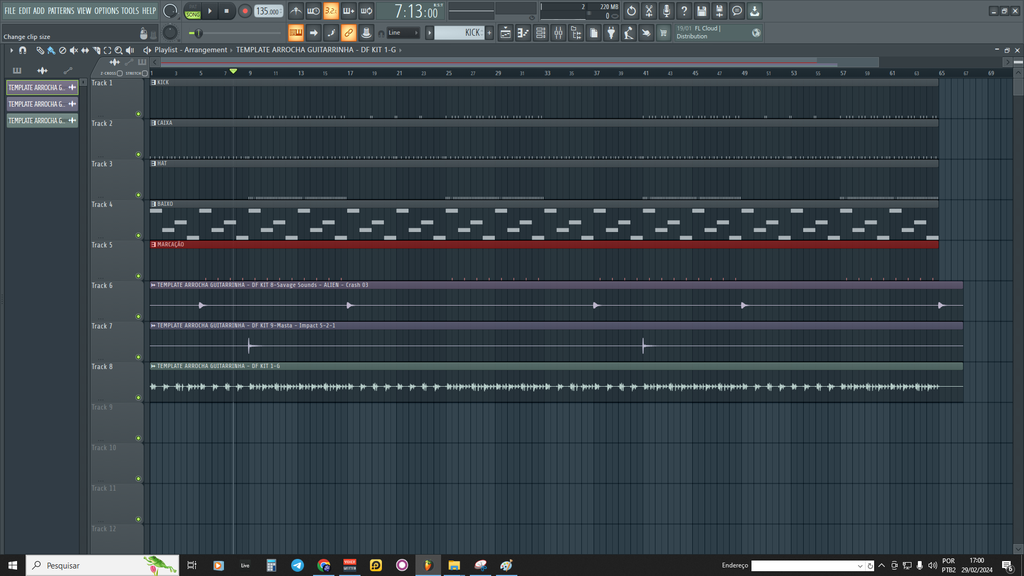This screenshot has width=1024, height=576.
Task: Toggle loop recording button
Action: pos(366,11)
